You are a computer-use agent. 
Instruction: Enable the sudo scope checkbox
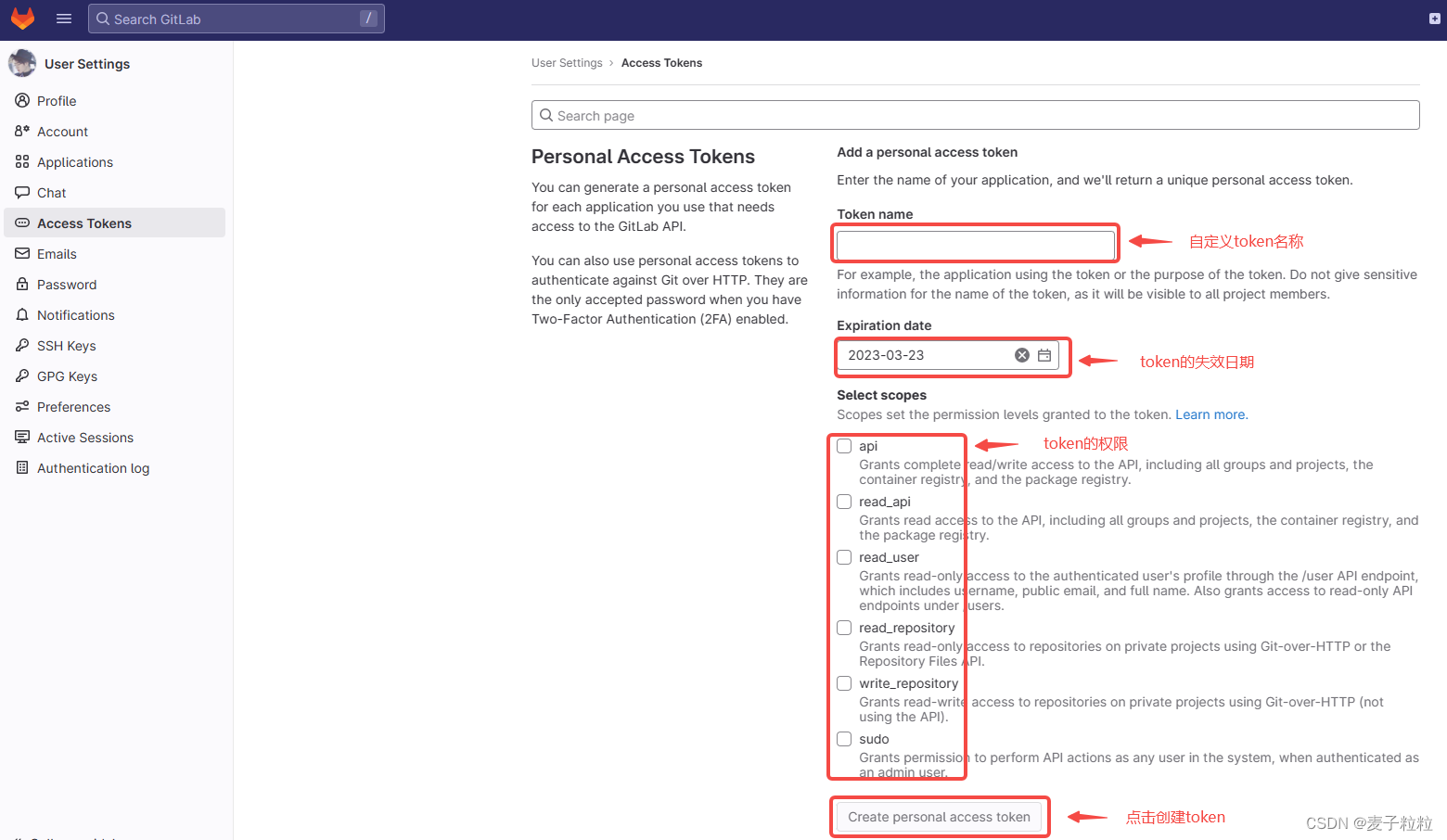click(x=844, y=739)
